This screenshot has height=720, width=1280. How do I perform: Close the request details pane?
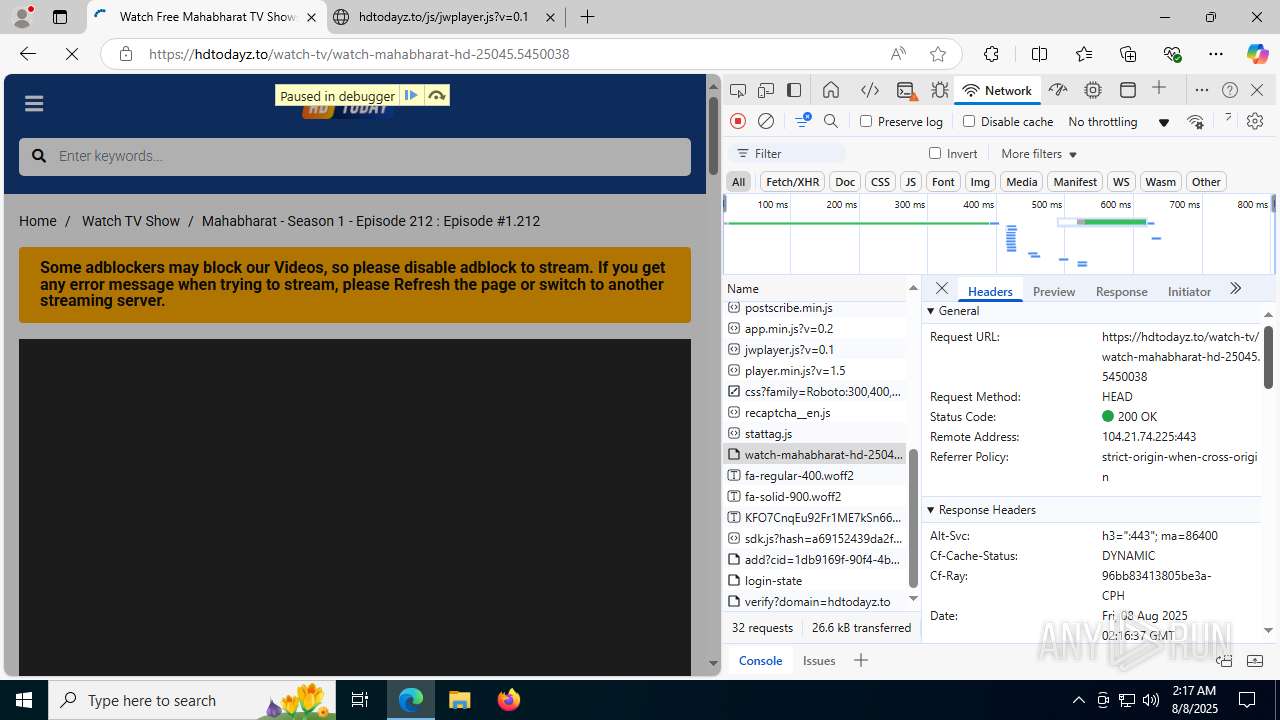pos(941,288)
